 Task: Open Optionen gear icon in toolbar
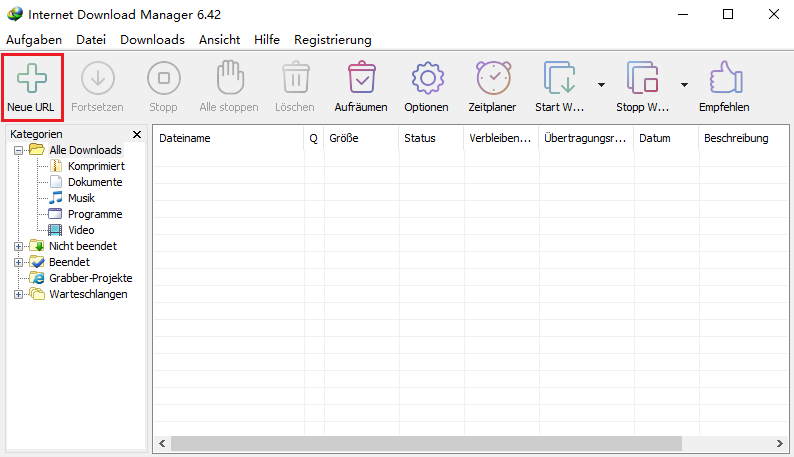coord(426,79)
